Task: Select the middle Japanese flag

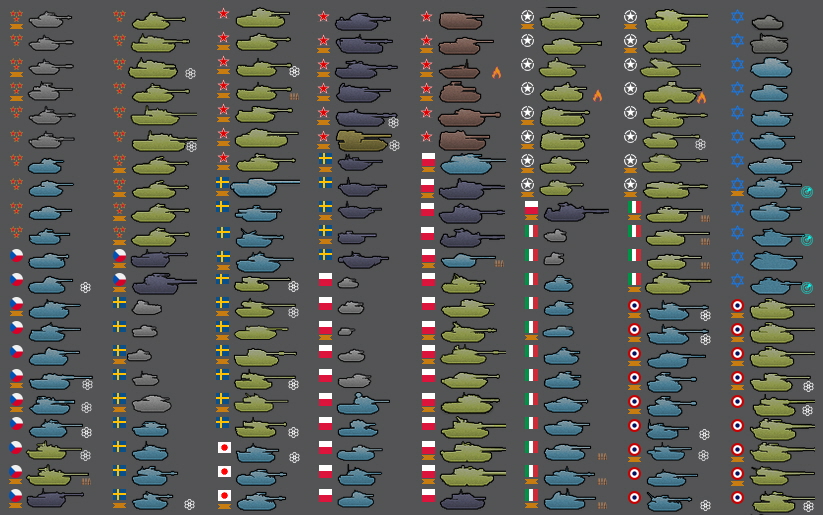Action: (x=224, y=471)
